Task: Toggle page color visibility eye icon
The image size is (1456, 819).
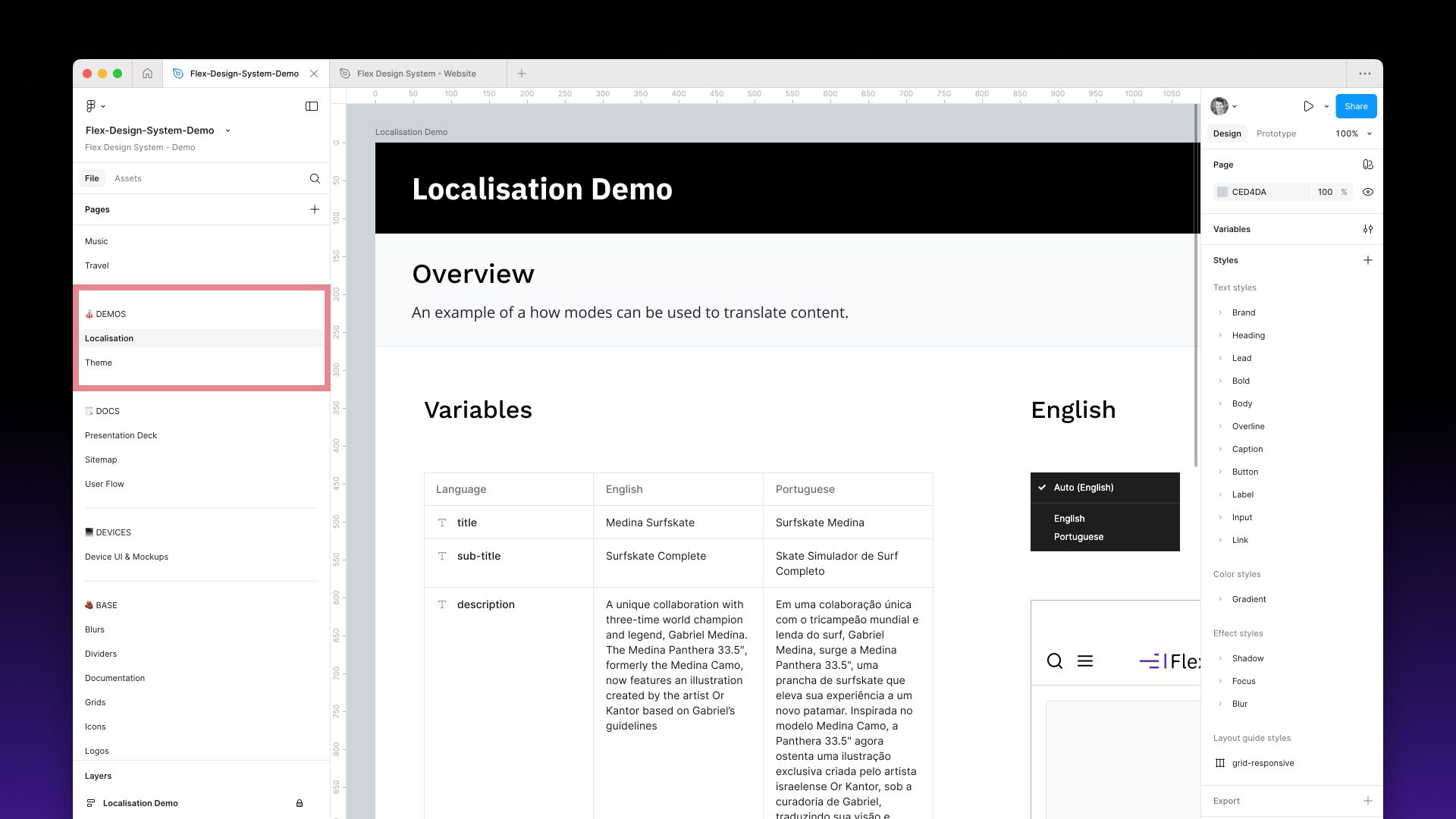Action: [1368, 192]
